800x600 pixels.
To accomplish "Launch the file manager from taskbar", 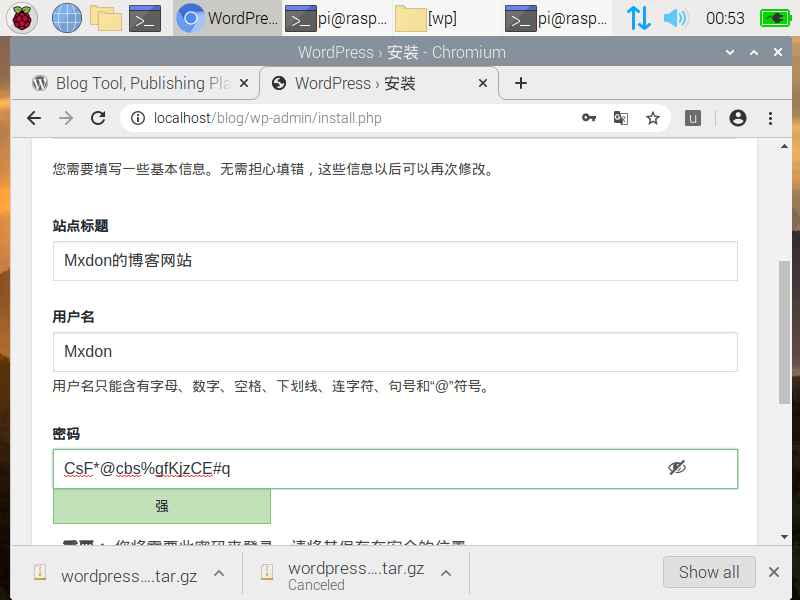I will click(x=105, y=17).
